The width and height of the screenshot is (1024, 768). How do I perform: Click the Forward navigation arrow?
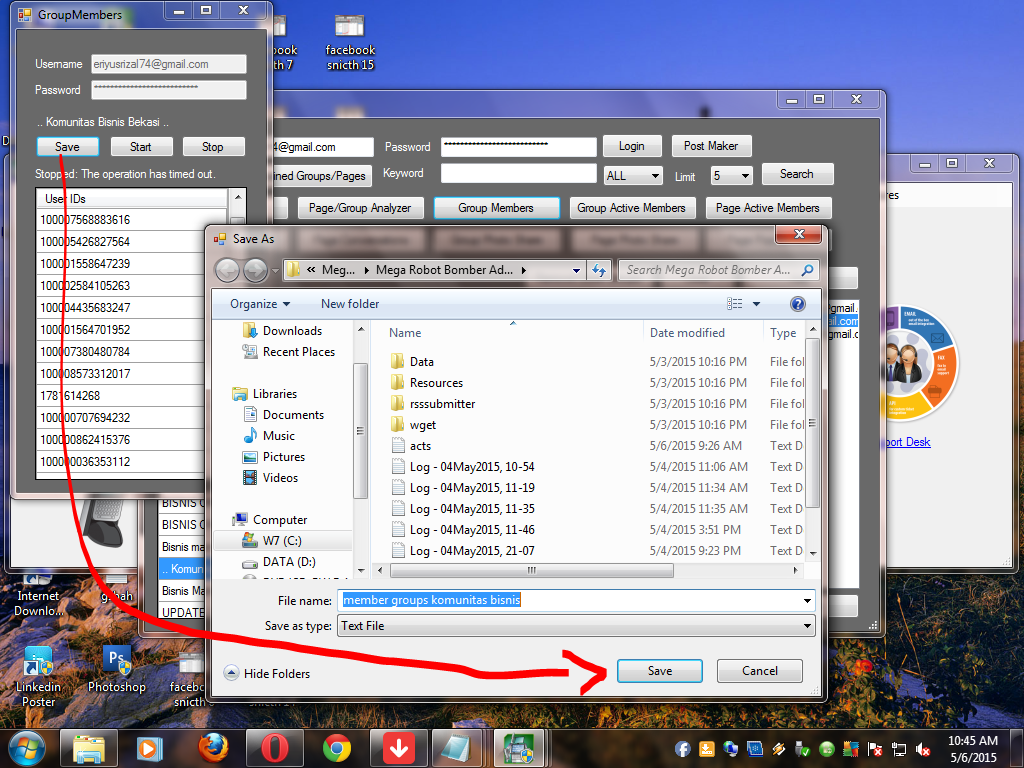255,270
